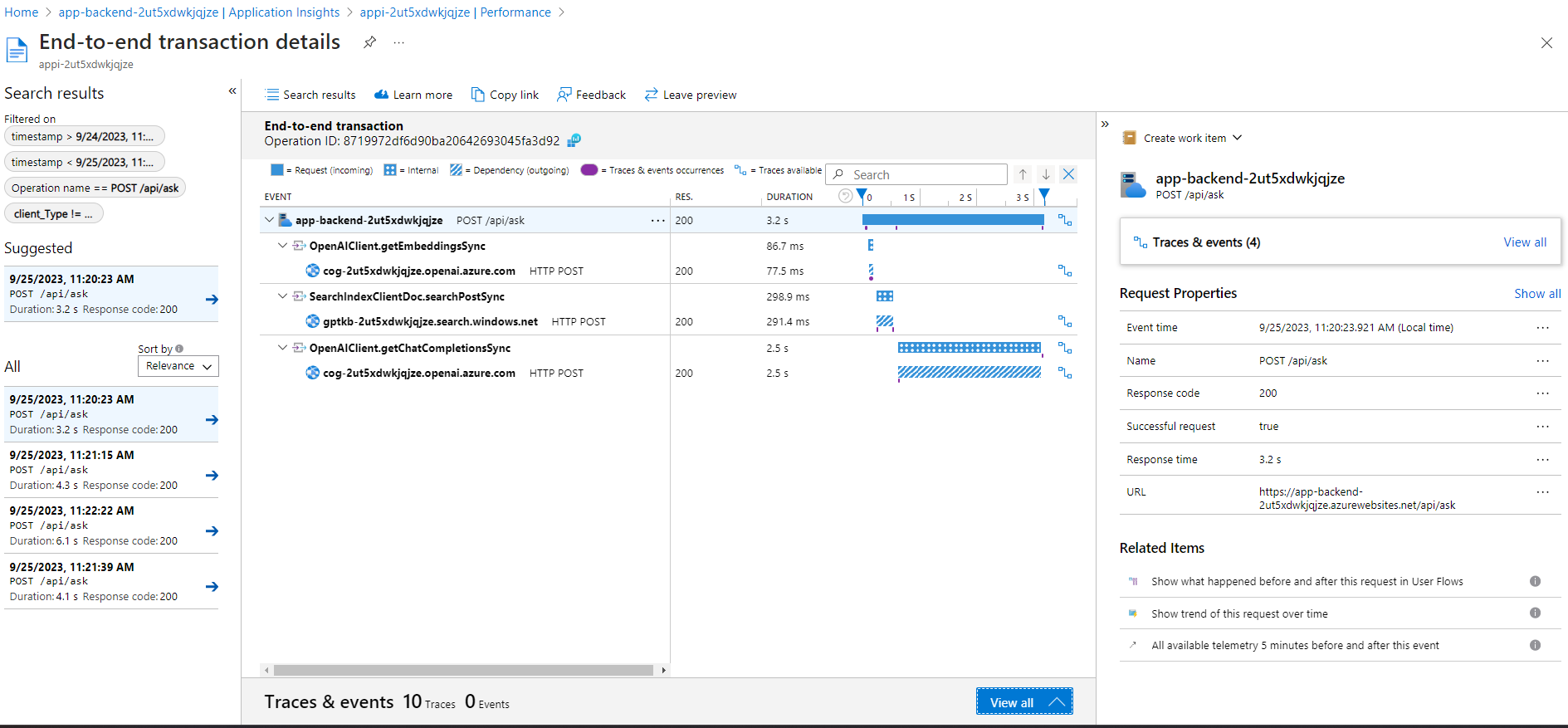Collapse SearchIndexClientDoc.searchPostSync node
Viewport: 1568px width, 728px height.
pyautogui.click(x=282, y=296)
